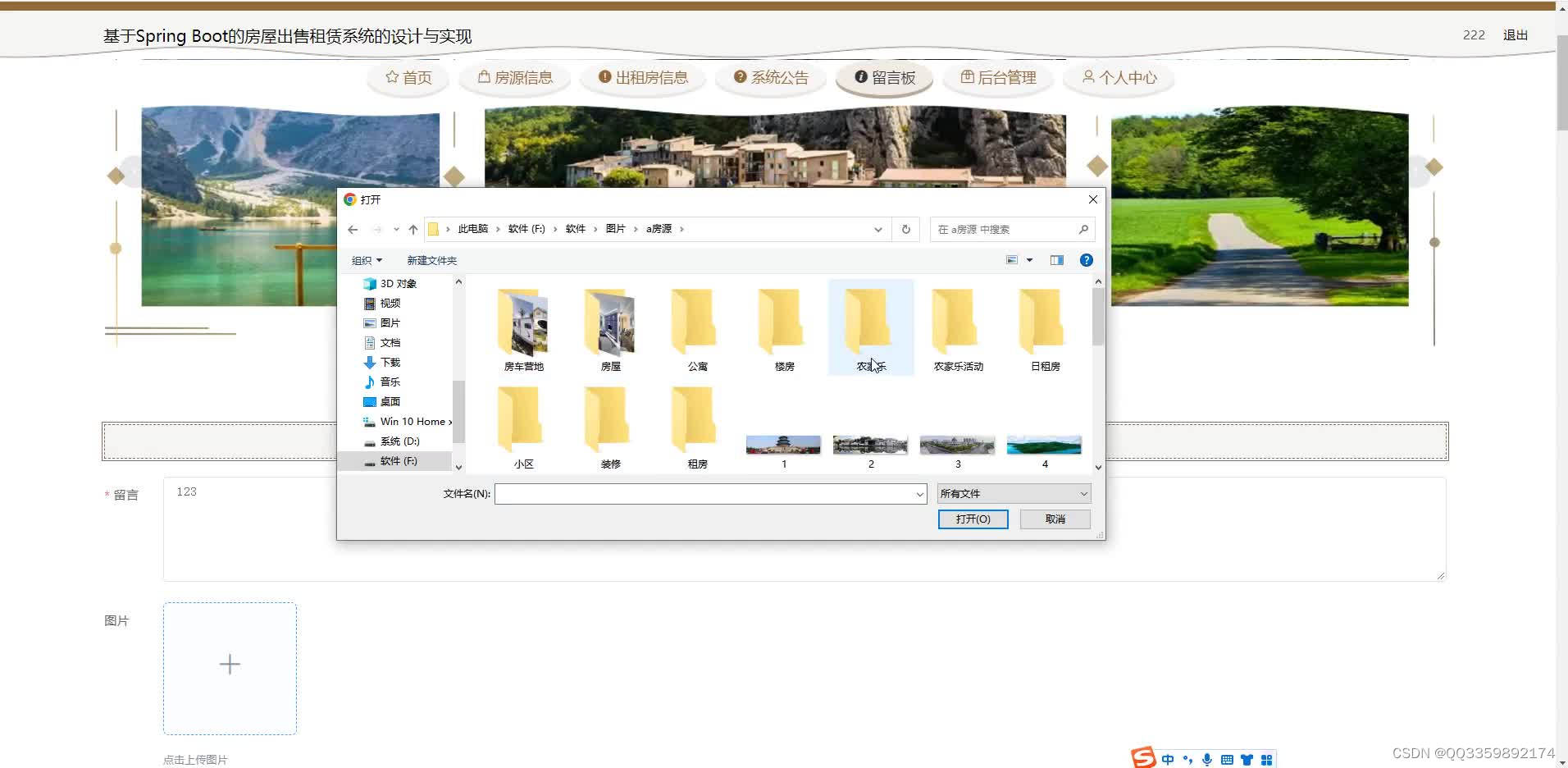
Task: Open 出租房信息 tab
Action: (x=643, y=78)
